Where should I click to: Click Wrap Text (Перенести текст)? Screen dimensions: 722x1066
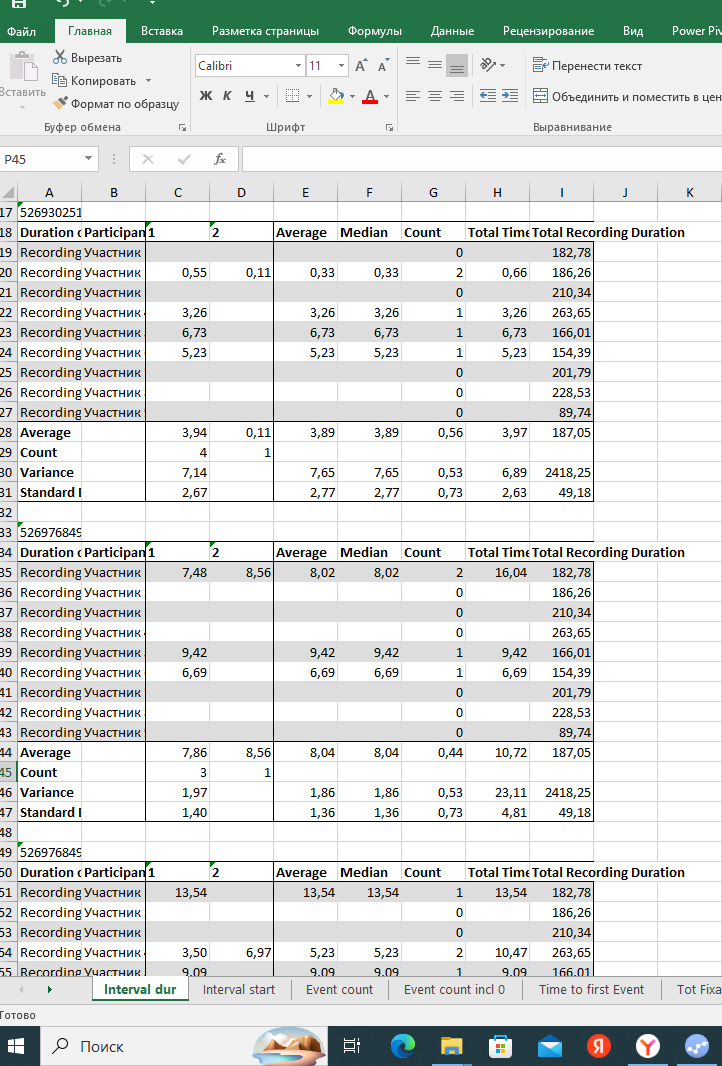[x=587, y=66]
